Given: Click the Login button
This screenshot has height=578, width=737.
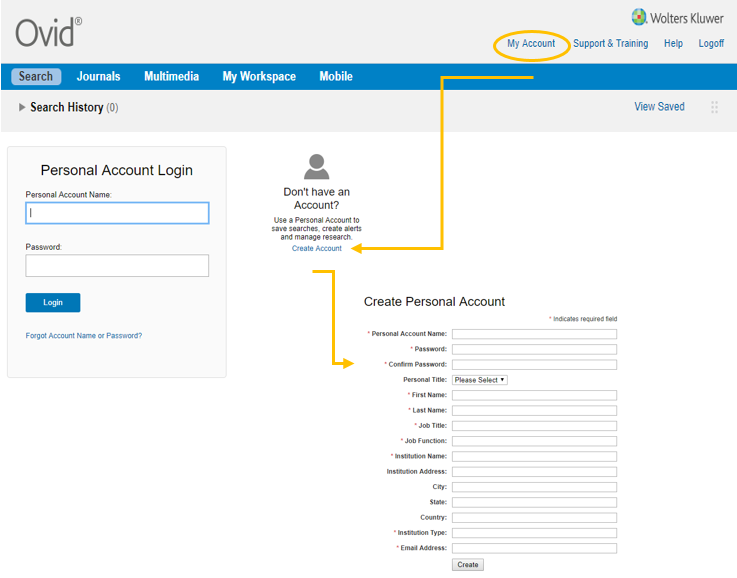Looking at the screenshot, I should pos(53,303).
